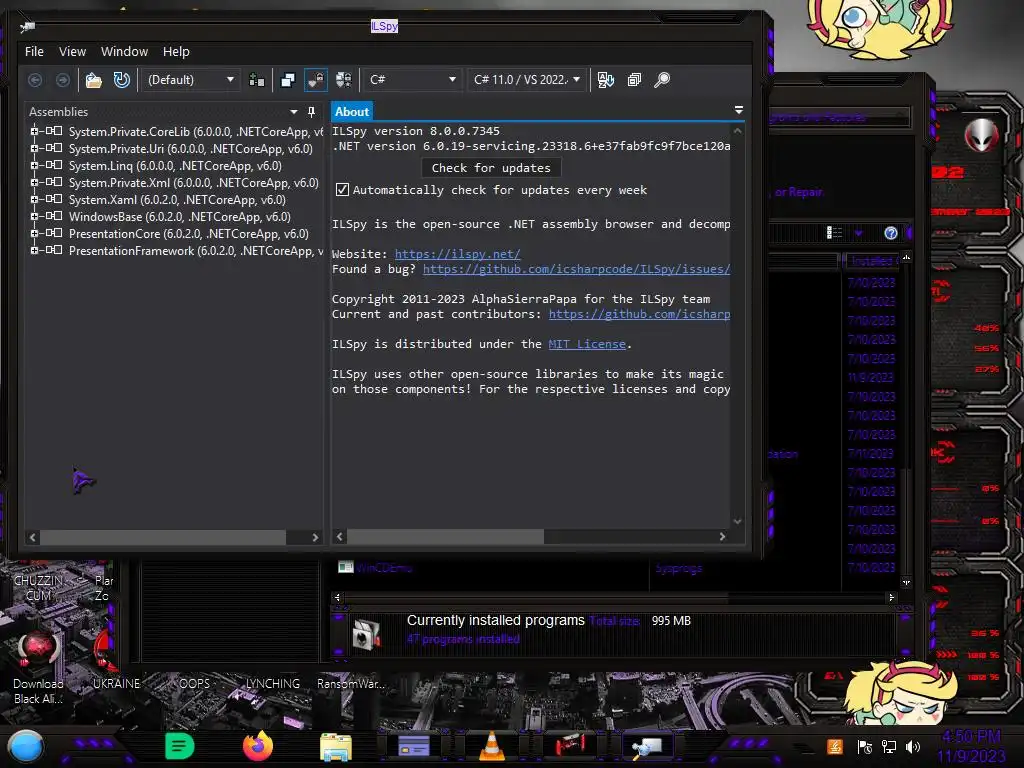Screen dimensions: 1024x768
Task: Open the green notes app on the taskbar
Action: point(180,746)
